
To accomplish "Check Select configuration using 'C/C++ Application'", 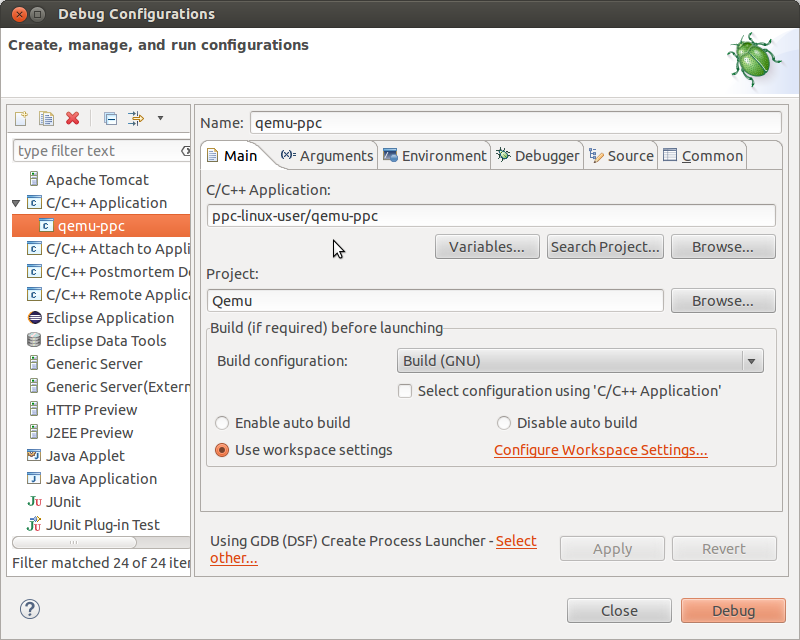I will [x=405, y=391].
